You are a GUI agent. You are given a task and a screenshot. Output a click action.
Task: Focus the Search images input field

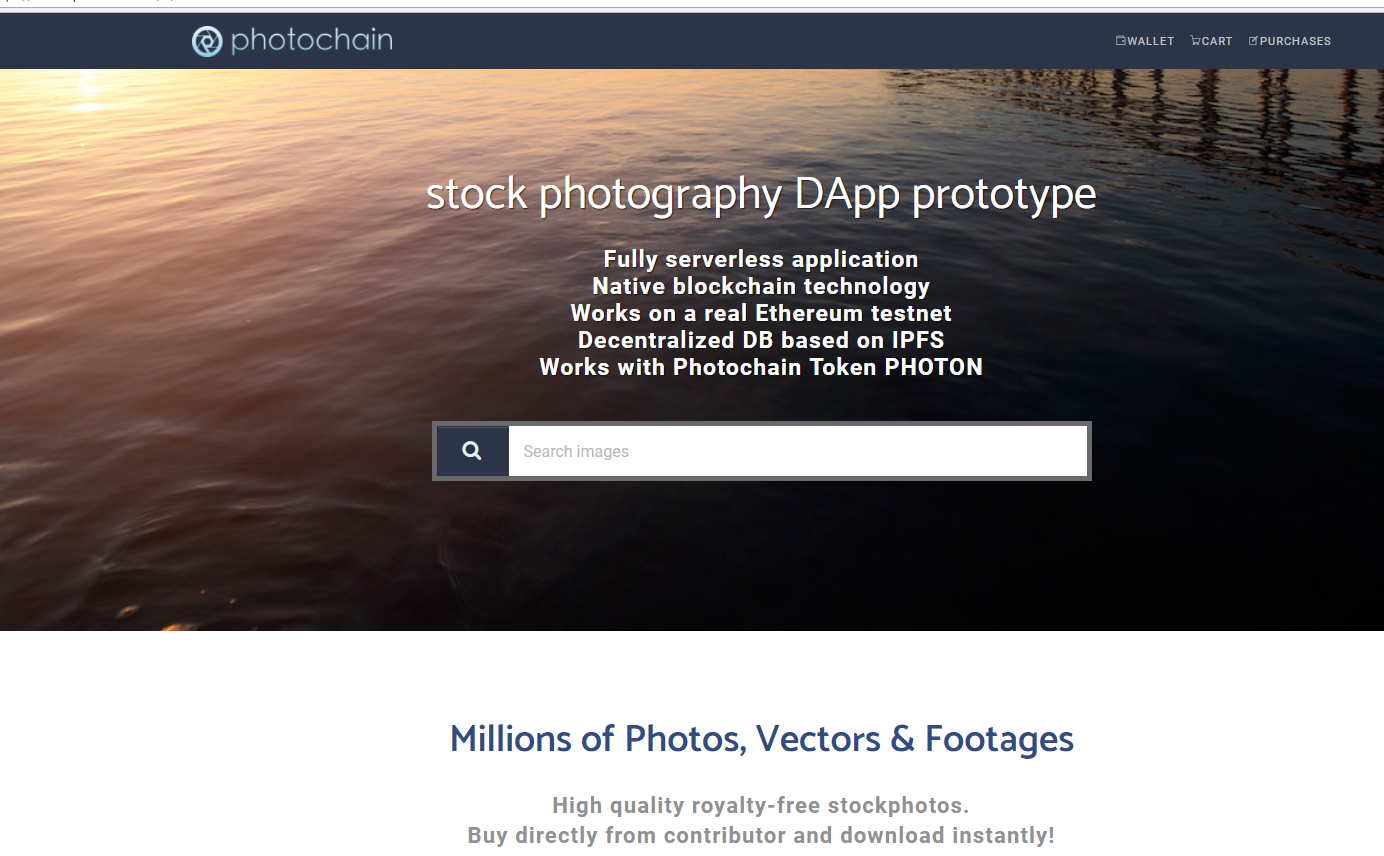(x=798, y=451)
